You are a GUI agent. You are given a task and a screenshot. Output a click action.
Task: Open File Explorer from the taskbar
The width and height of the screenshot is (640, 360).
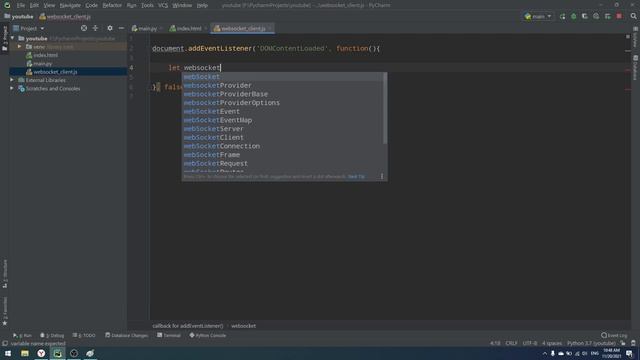pyautogui.click(x=25, y=353)
